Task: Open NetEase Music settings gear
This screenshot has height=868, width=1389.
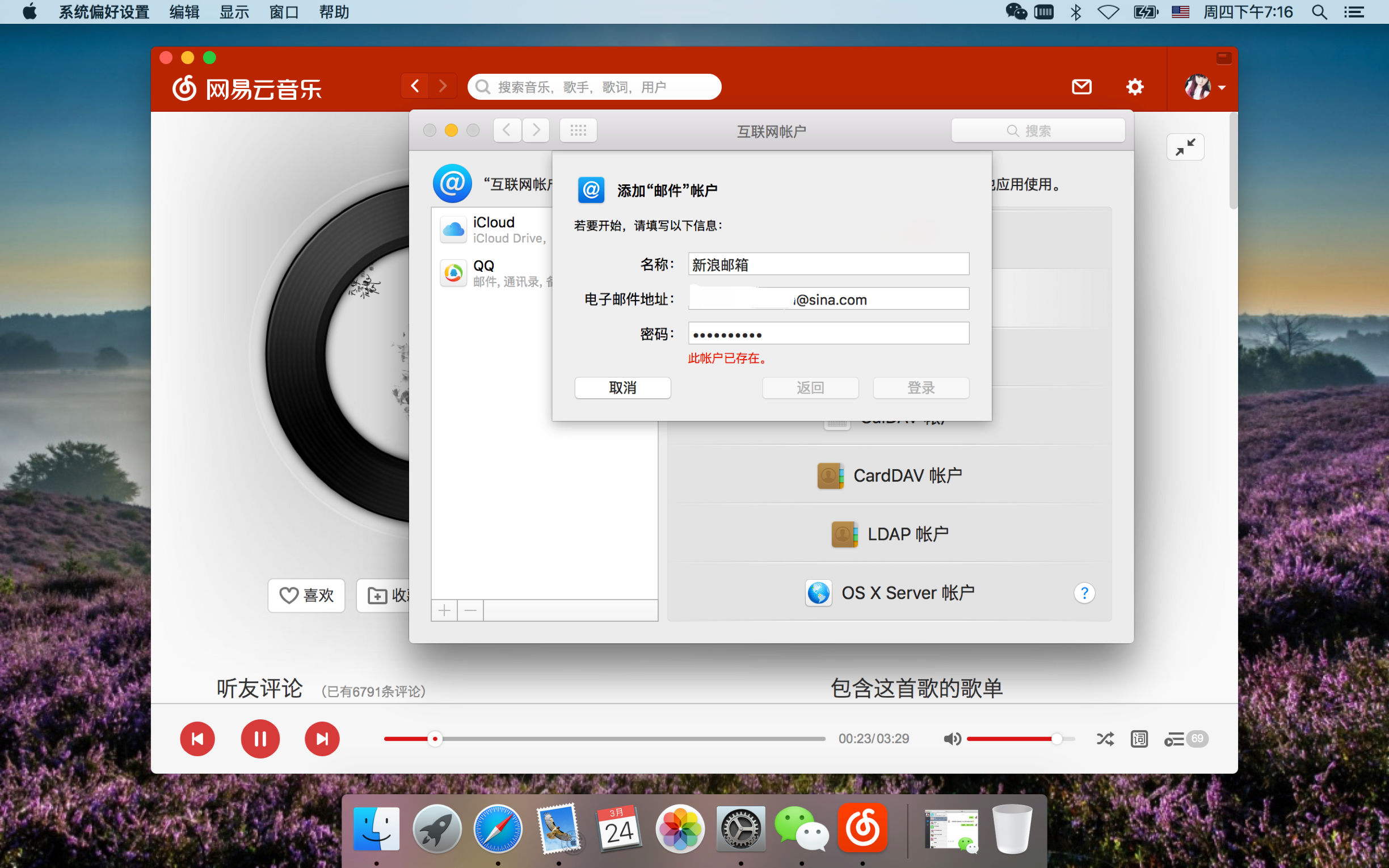Action: (x=1135, y=87)
